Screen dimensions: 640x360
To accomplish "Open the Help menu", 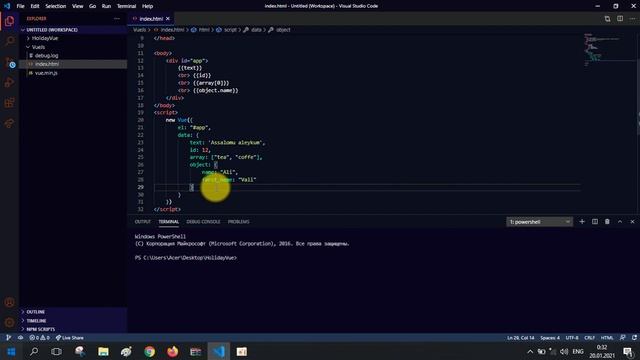I will (x=148, y=6).
